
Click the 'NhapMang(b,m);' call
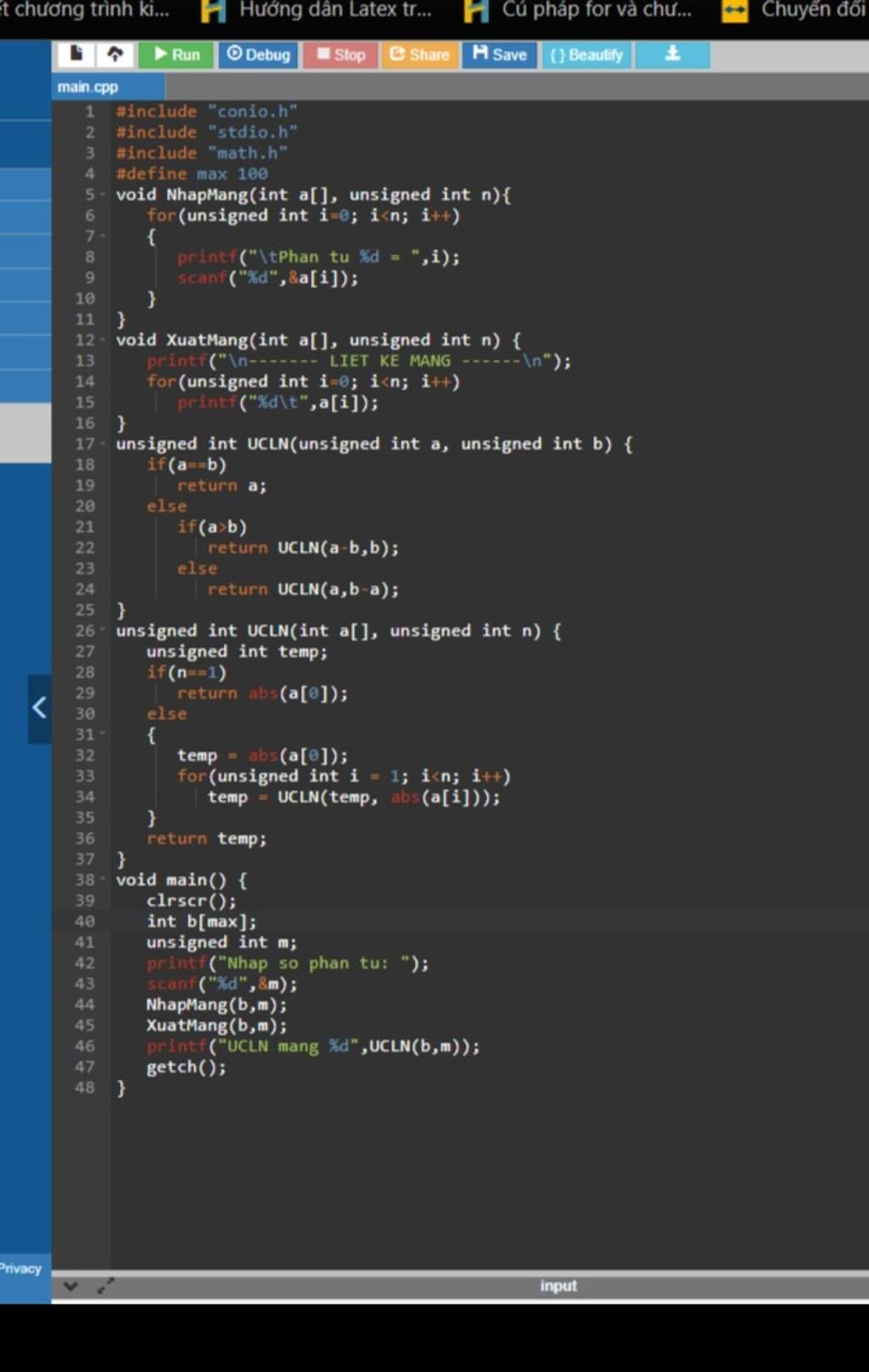216,1004
